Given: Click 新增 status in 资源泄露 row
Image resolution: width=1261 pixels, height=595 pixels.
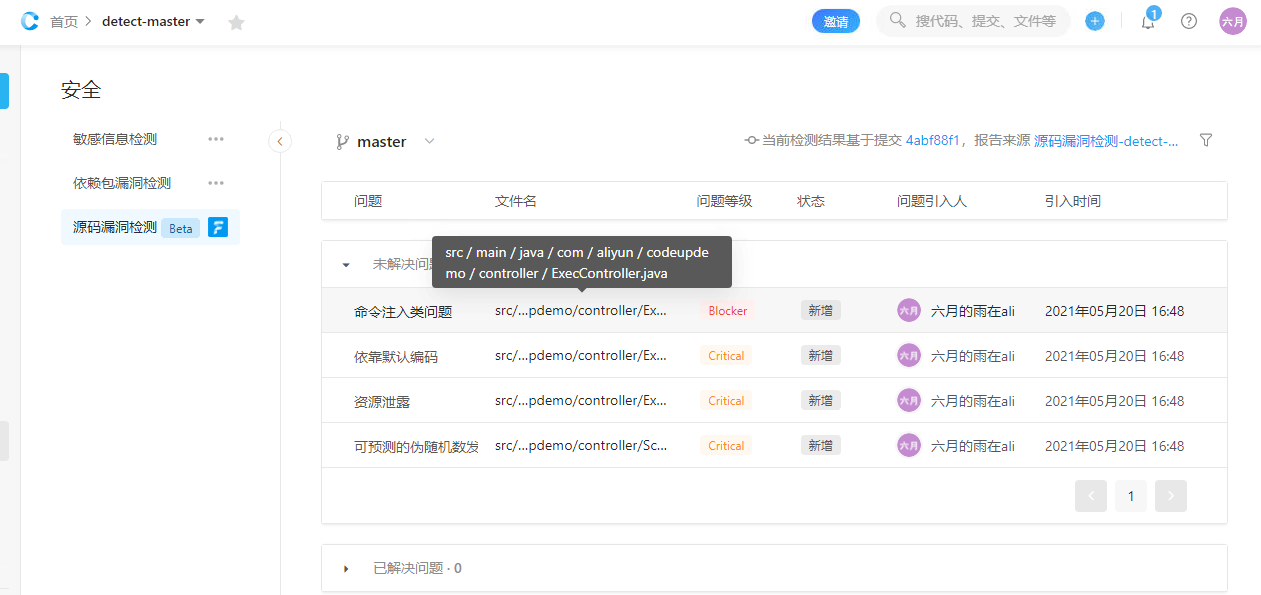Looking at the screenshot, I should (x=821, y=401).
